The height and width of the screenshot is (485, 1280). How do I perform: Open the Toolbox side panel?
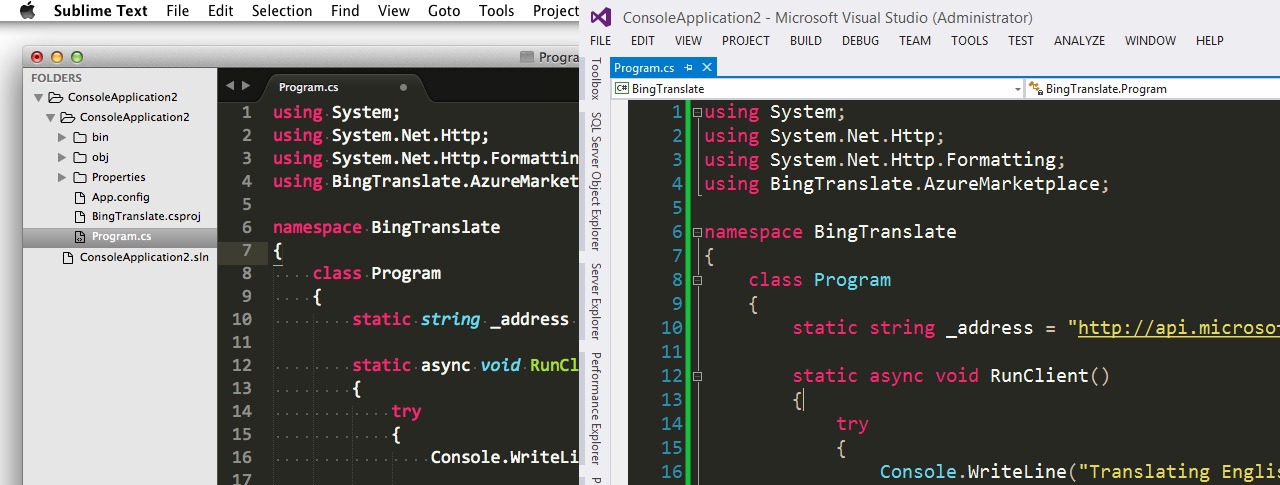pos(595,78)
